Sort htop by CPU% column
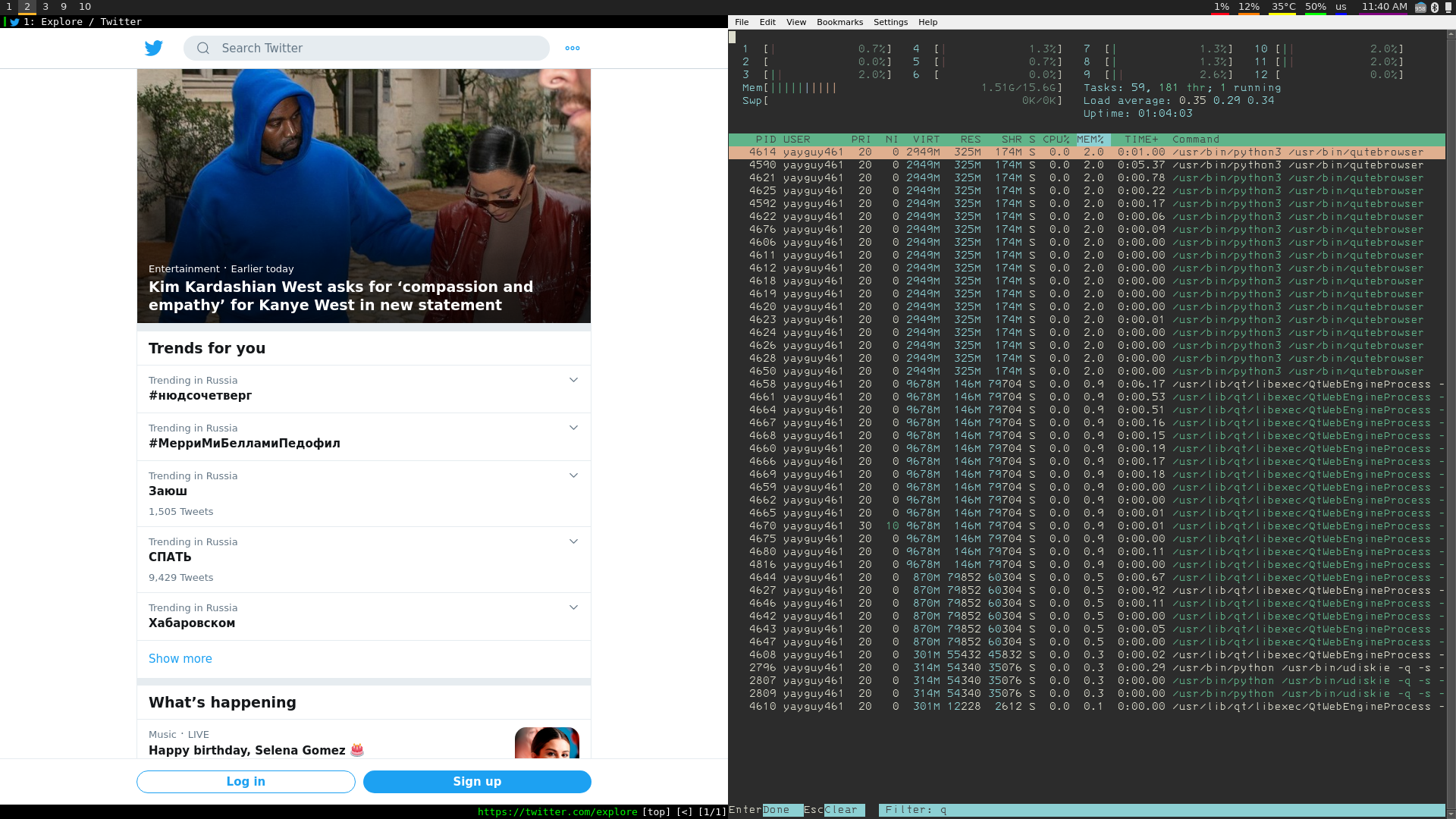The height and width of the screenshot is (819, 1456). pos(1056,140)
